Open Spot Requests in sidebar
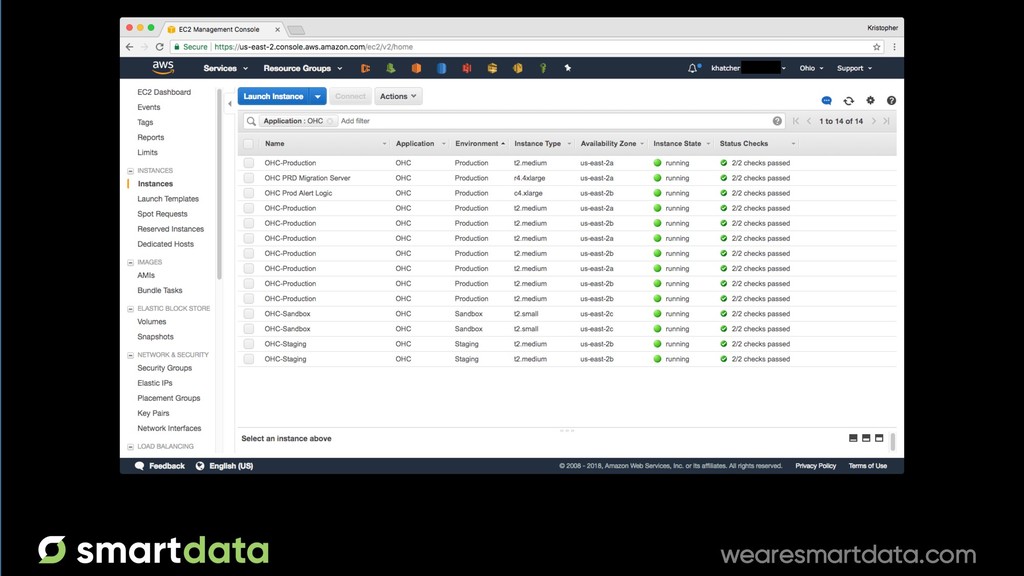The height and width of the screenshot is (576, 1024). 162,214
